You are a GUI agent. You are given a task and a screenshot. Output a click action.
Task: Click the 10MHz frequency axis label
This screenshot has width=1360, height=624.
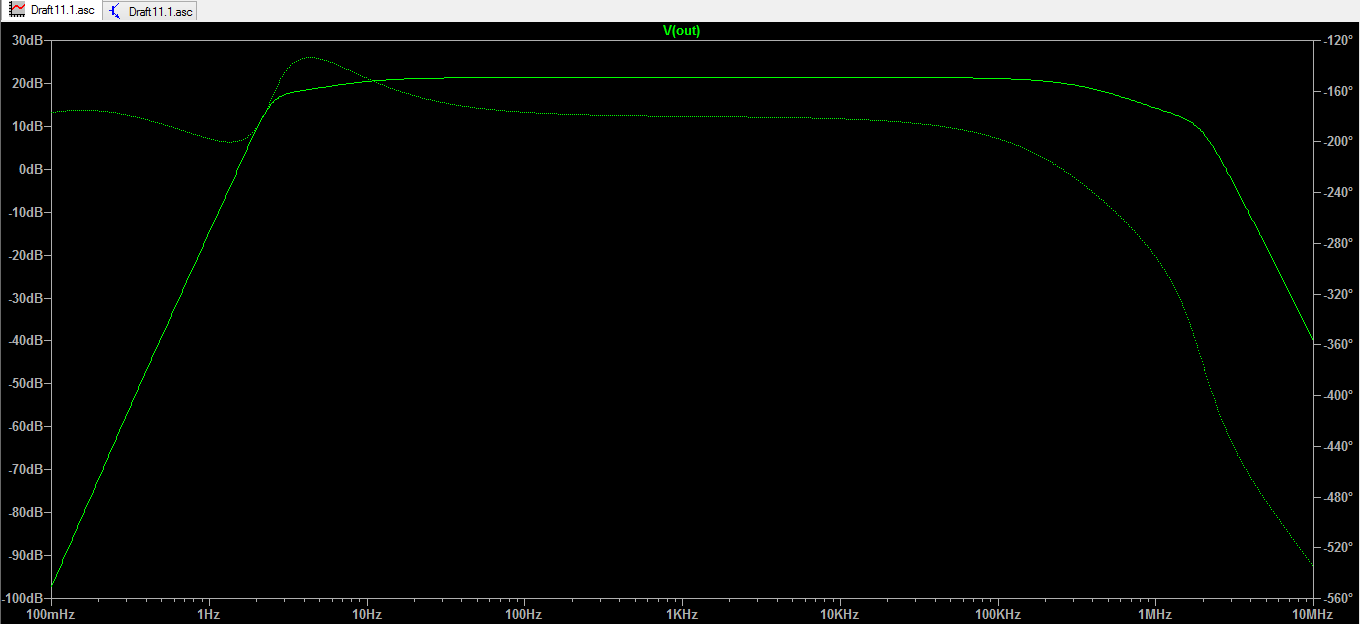[1312, 613]
